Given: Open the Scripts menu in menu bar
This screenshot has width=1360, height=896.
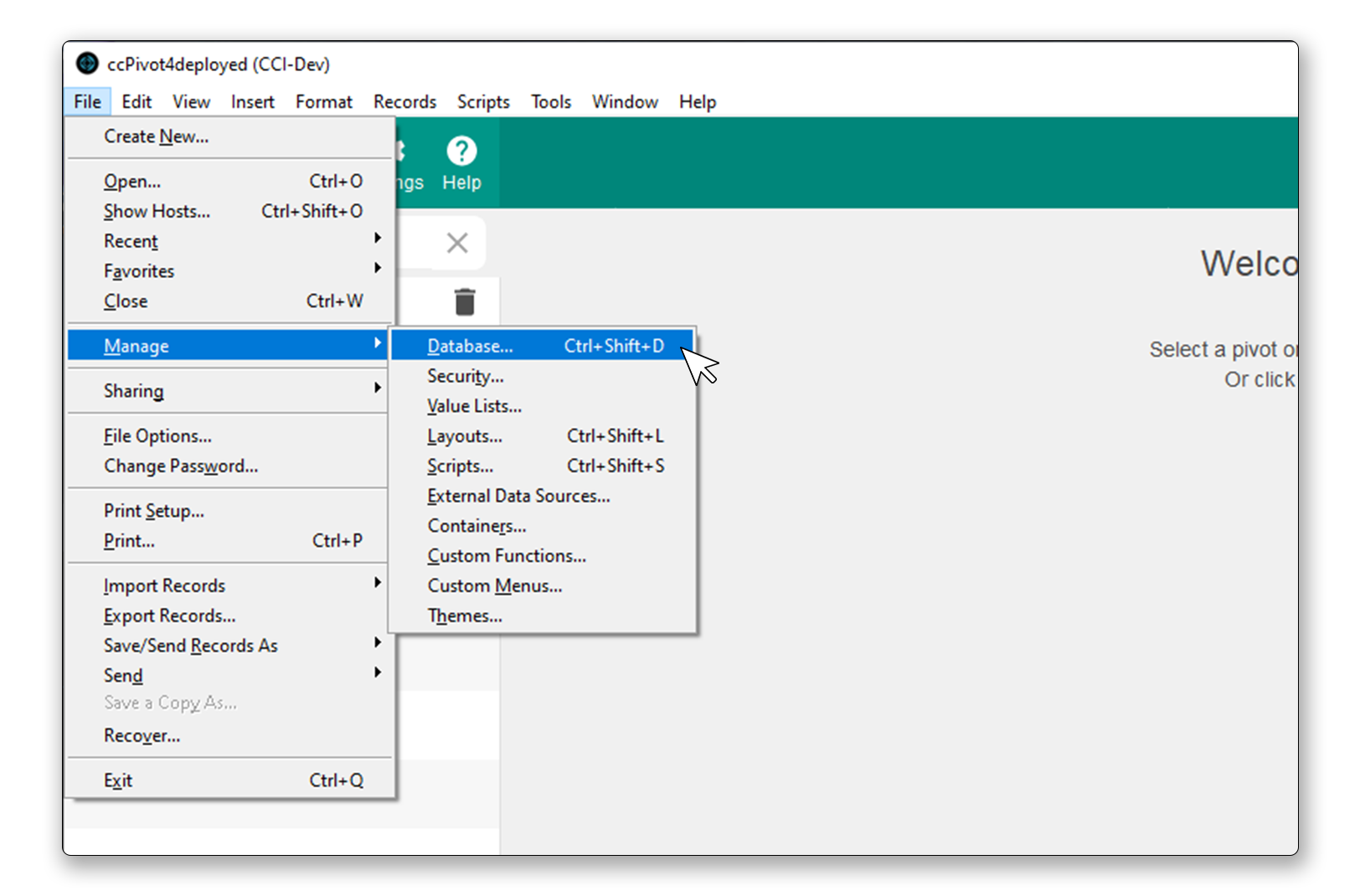Looking at the screenshot, I should tap(483, 102).
